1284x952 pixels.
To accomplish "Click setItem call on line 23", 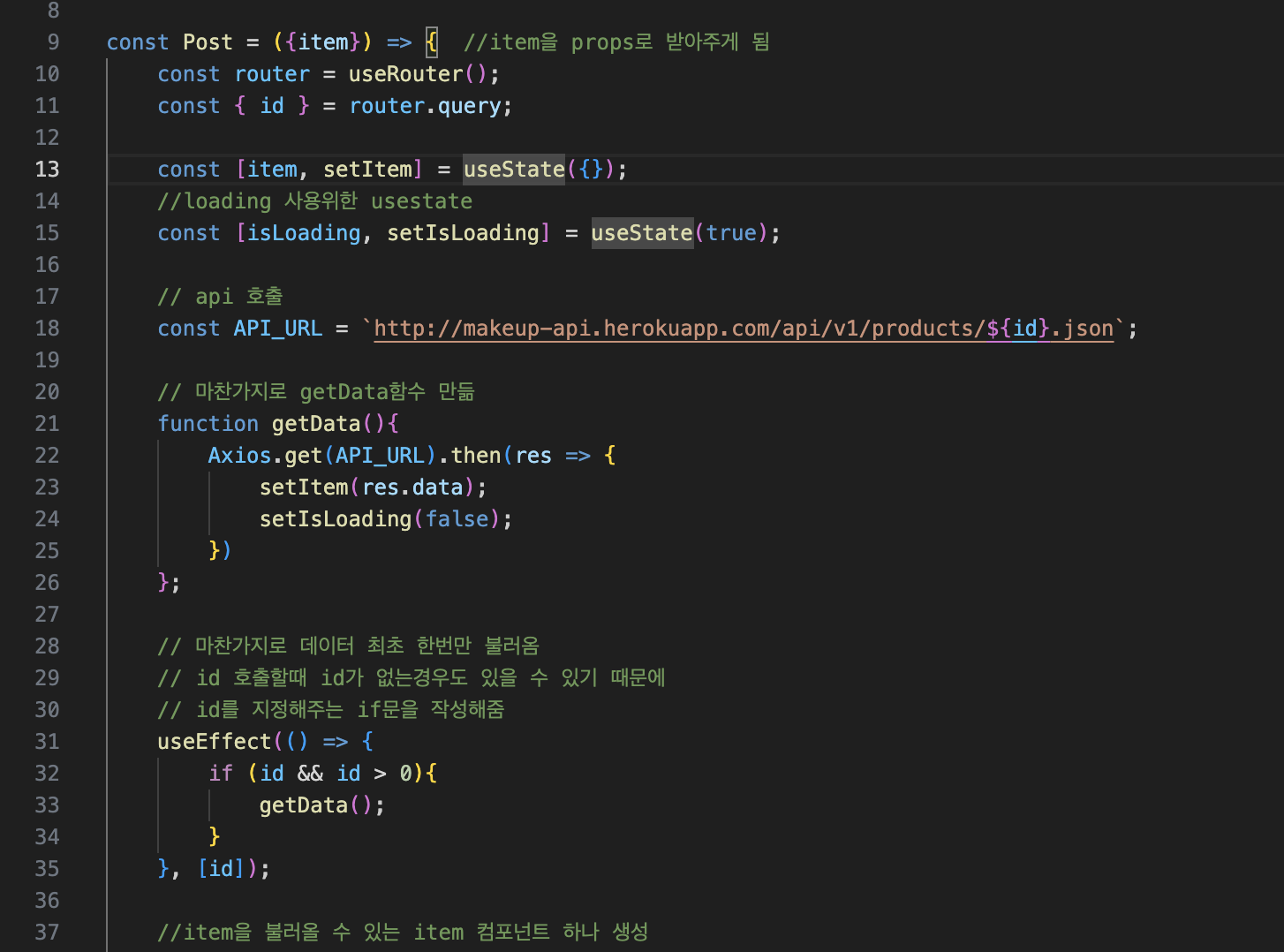I will pos(304,487).
